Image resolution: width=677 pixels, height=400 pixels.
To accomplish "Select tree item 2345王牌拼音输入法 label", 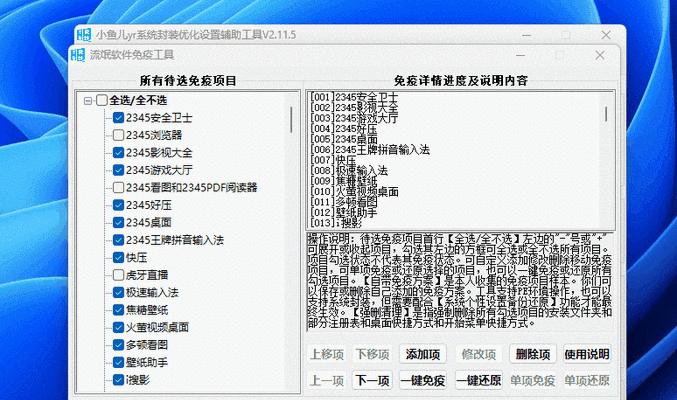I will pos(175,240).
